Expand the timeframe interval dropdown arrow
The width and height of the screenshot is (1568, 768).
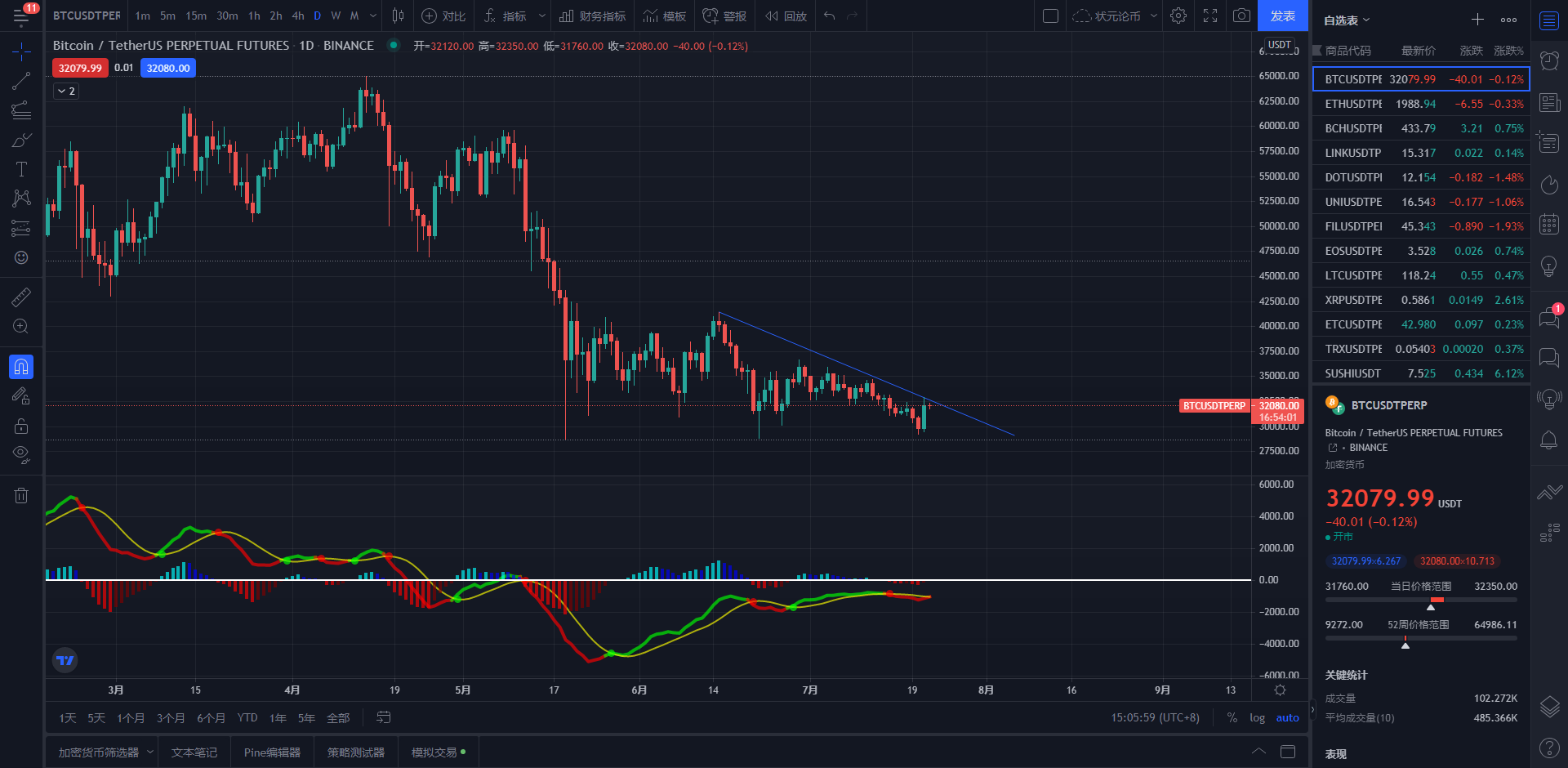click(x=373, y=16)
